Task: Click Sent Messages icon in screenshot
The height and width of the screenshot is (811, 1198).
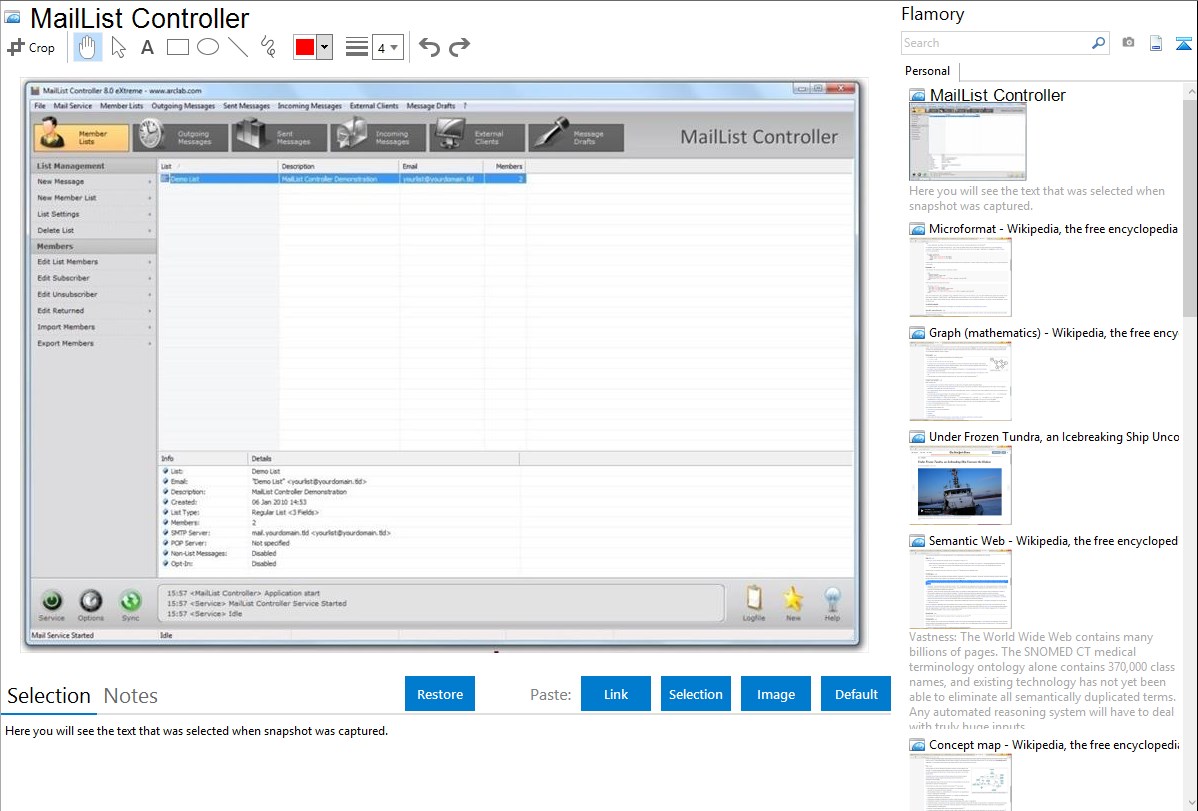Action: click(x=250, y=135)
